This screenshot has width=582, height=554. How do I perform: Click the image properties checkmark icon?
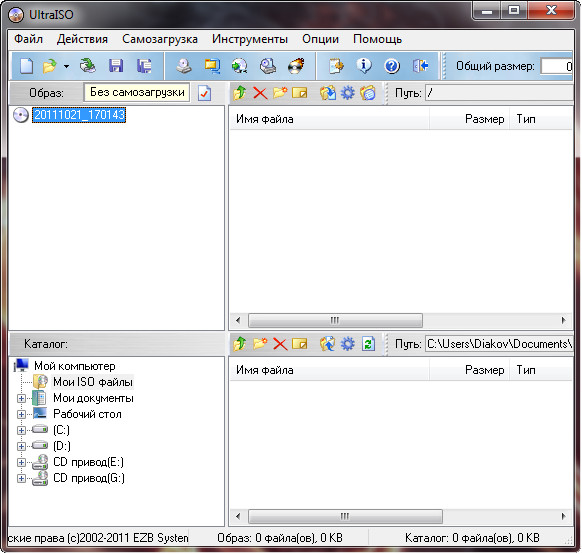(x=205, y=93)
